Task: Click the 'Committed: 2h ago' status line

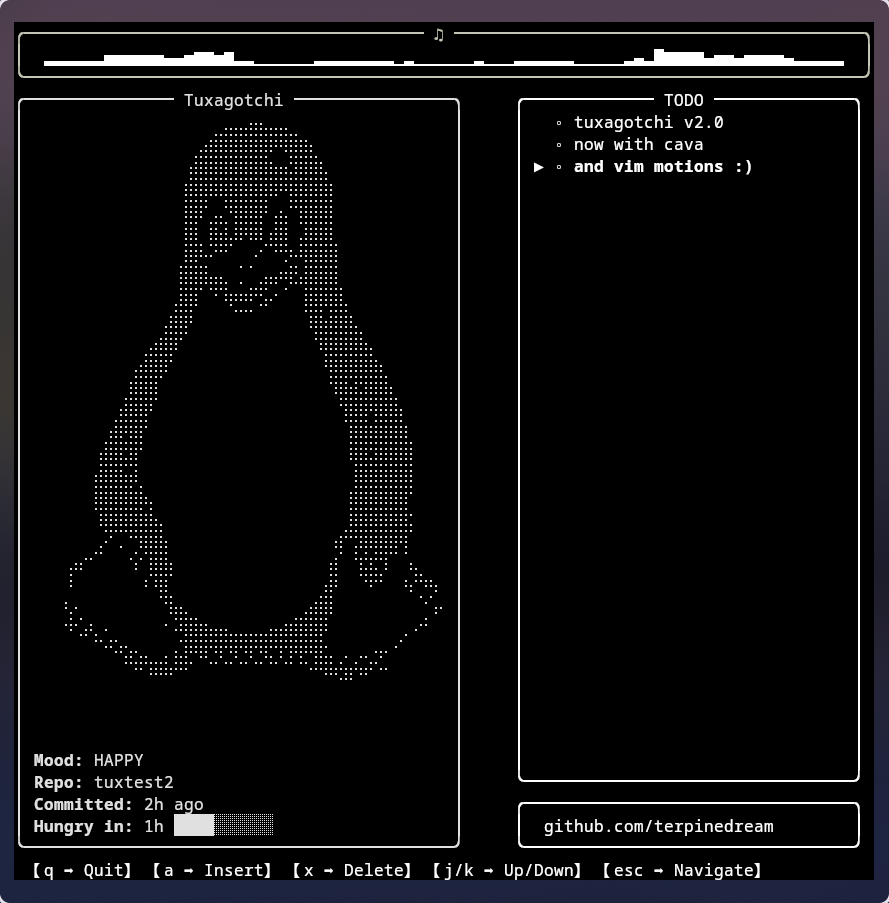Action: pos(119,804)
